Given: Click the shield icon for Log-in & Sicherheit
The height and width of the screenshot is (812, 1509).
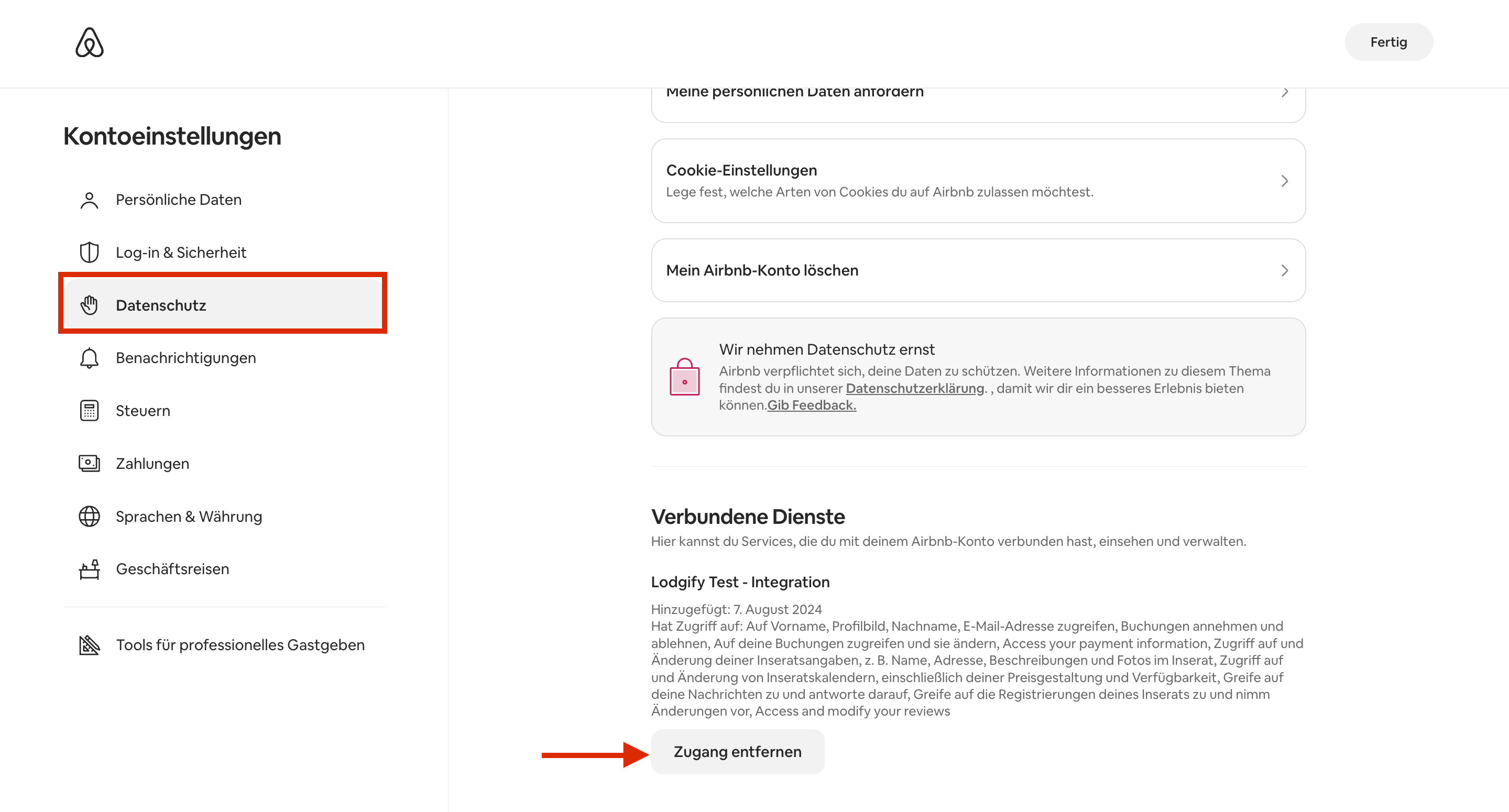Looking at the screenshot, I should pyautogui.click(x=89, y=253).
